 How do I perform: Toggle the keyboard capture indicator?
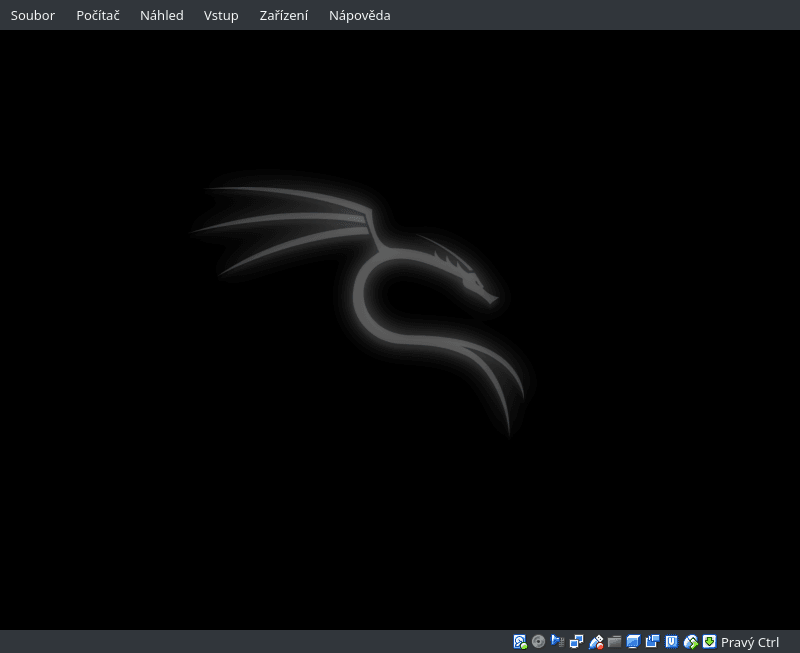[707, 641]
